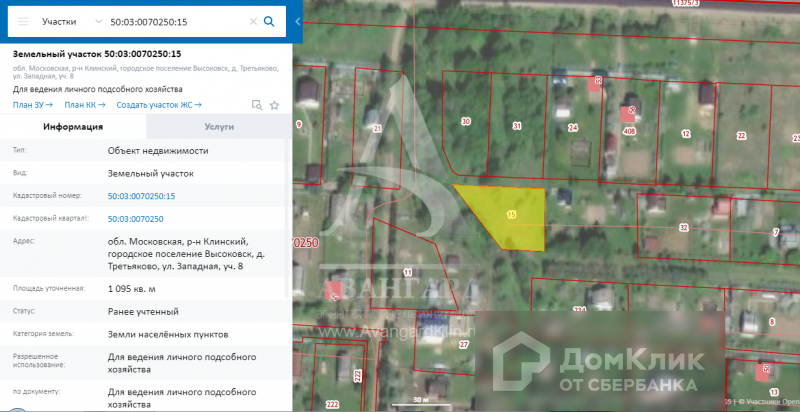Click parcel 24 label on map
Screen dimensions: 800x412
pyautogui.click(x=573, y=128)
